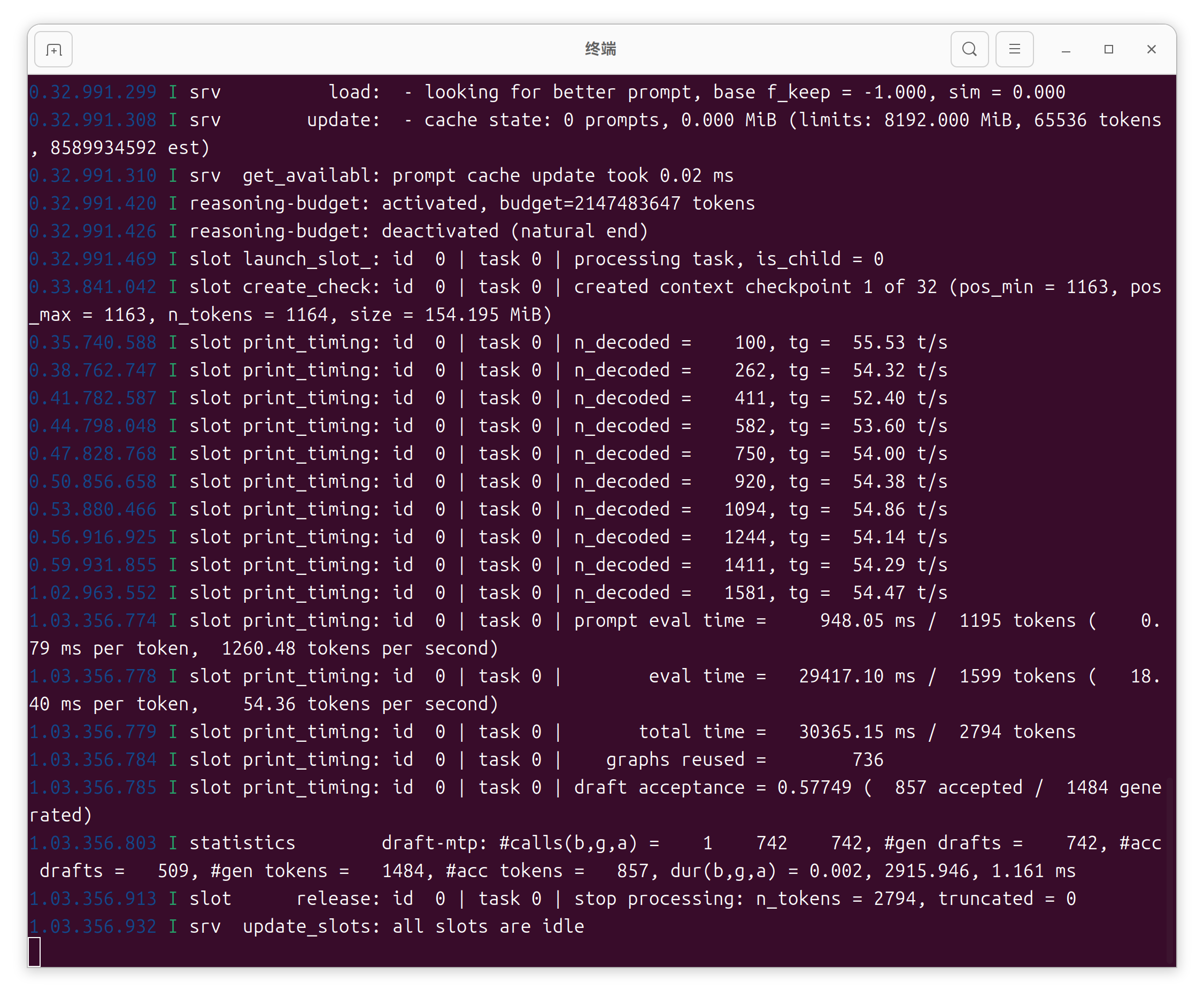Click 'truncated = 0' text

[1007, 900]
